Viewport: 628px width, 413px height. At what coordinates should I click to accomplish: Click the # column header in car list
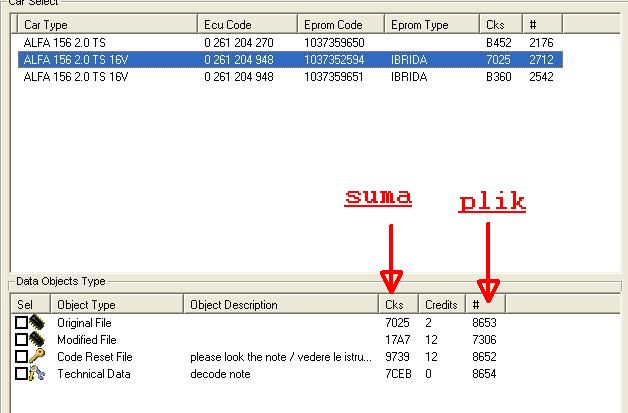click(542, 24)
